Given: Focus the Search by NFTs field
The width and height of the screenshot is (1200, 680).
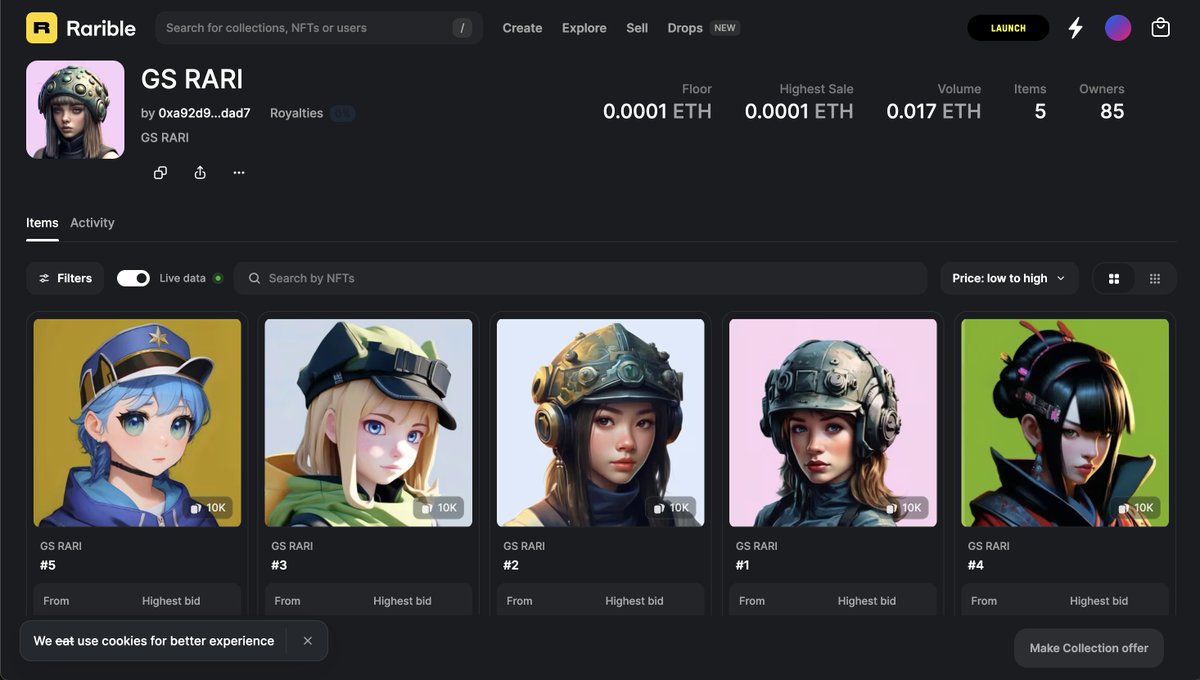Looking at the screenshot, I should point(580,278).
